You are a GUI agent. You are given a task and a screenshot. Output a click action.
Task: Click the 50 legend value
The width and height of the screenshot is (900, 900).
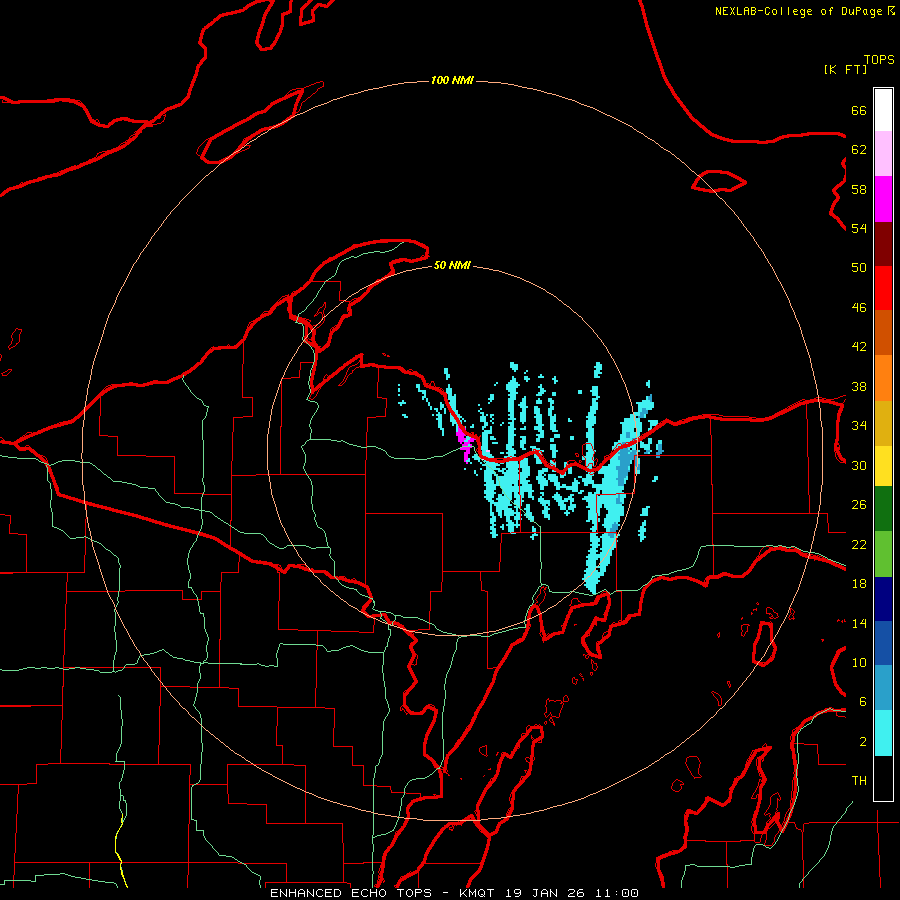[x=859, y=268]
